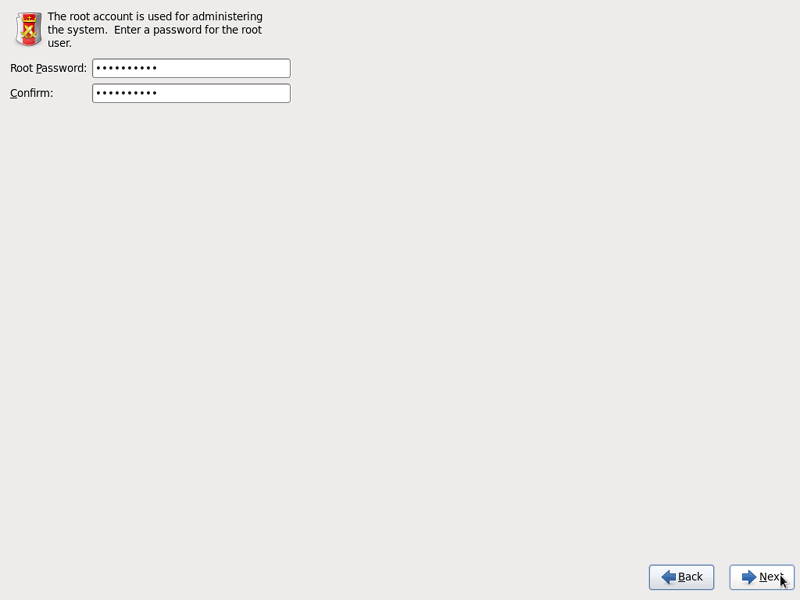Focus the Confirm password input field
800x600 pixels.
point(191,93)
